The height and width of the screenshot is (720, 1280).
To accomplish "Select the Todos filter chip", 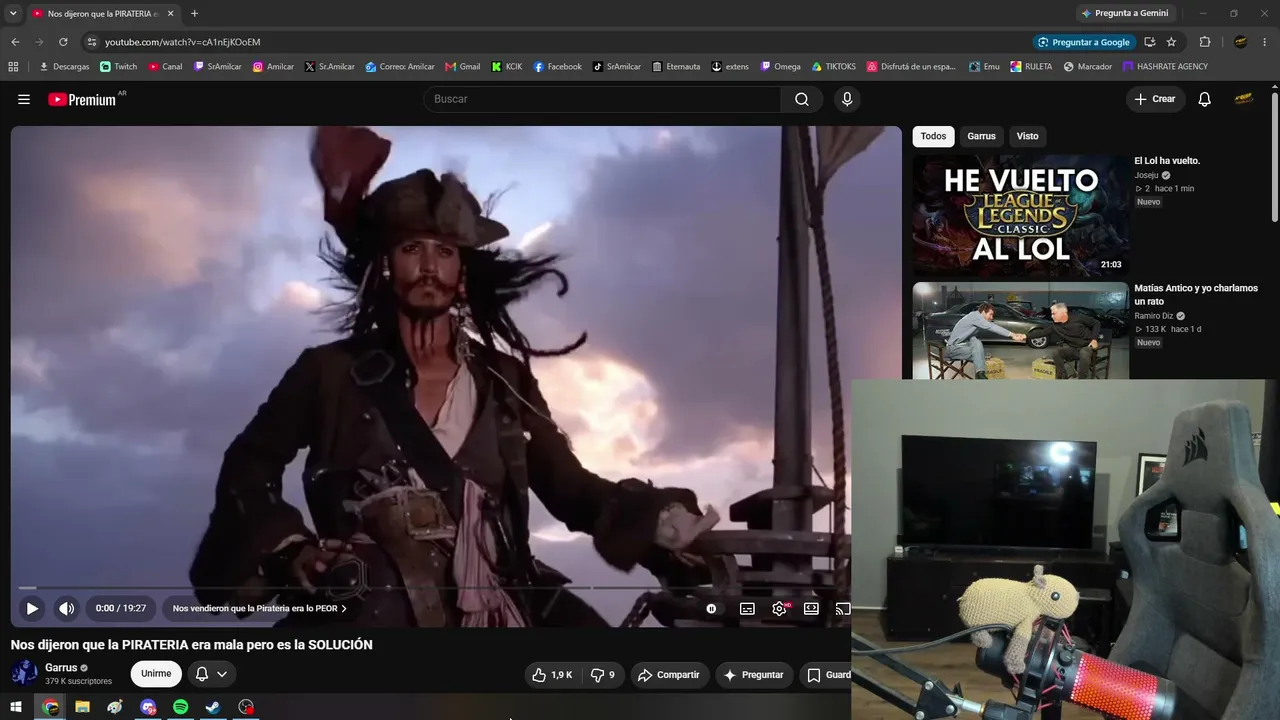I will click(x=933, y=136).
